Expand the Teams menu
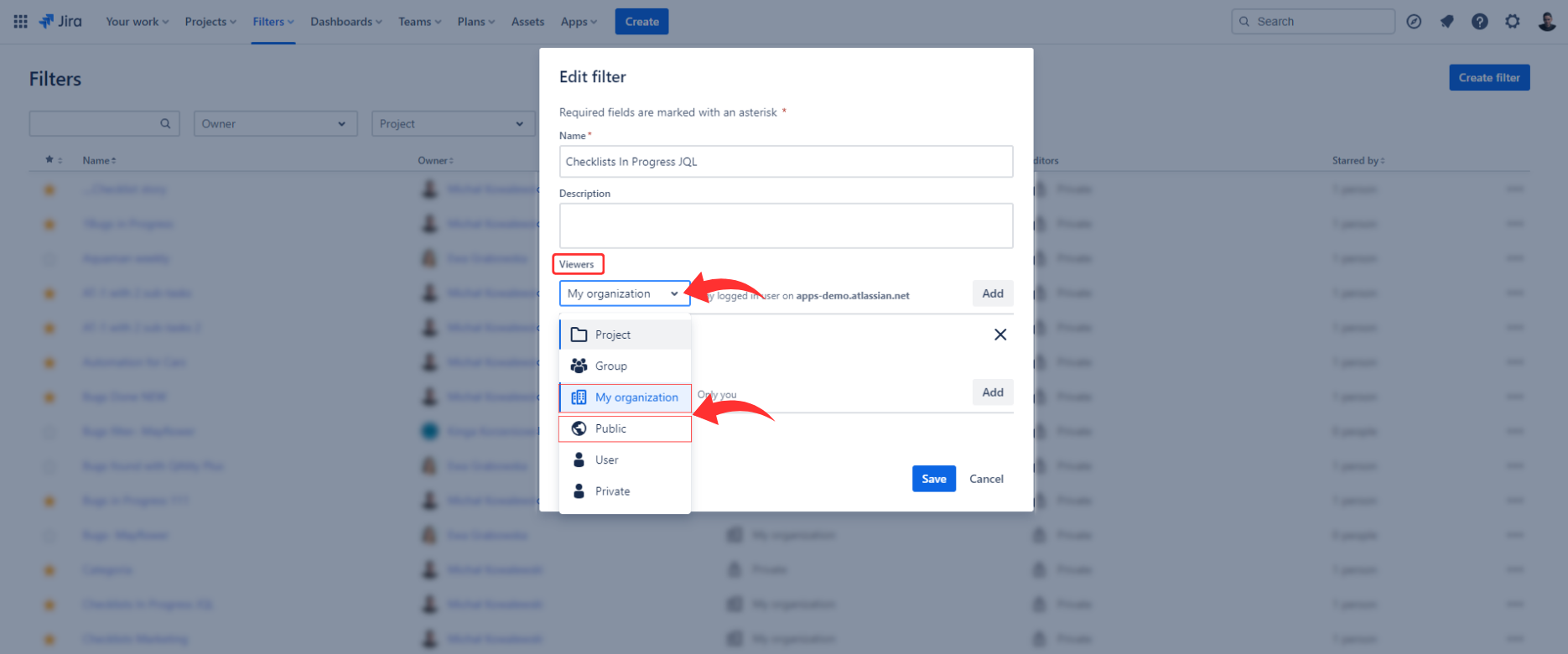The image size is (1568, 654). tap(420, 22)
